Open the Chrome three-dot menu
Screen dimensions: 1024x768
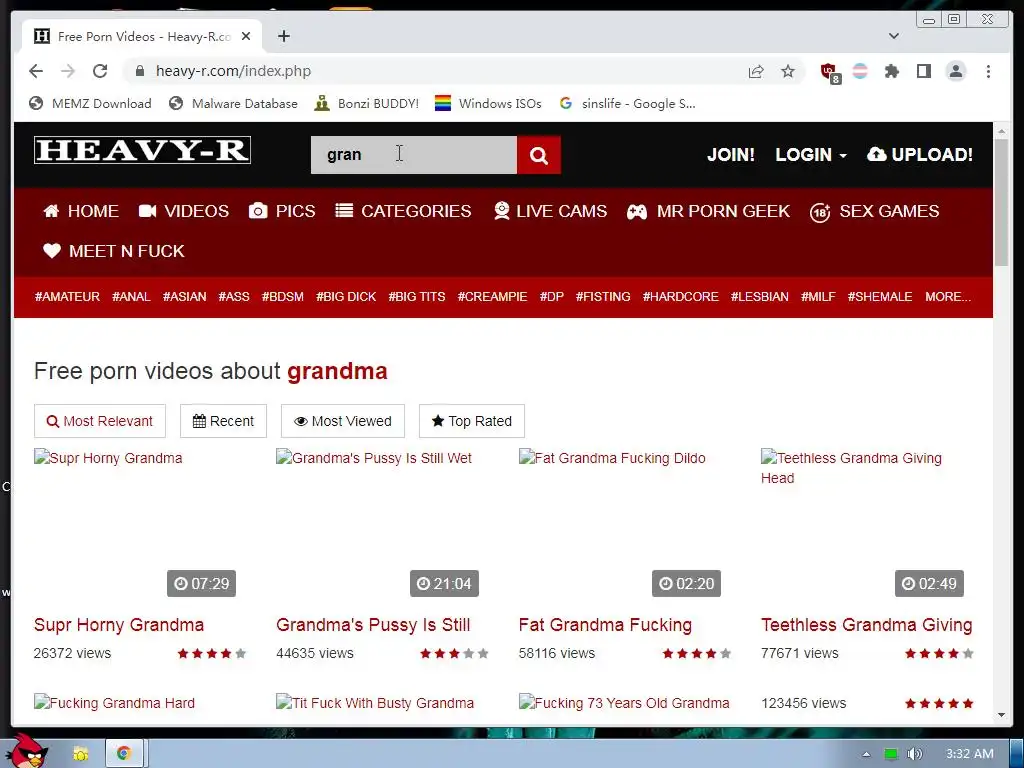[988, 71]
